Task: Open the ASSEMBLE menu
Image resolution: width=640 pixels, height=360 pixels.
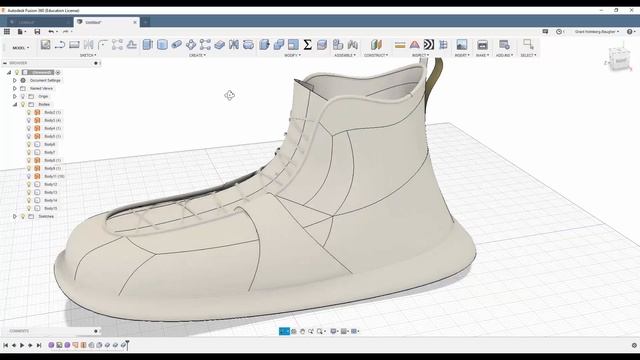Action: point(345,55)
